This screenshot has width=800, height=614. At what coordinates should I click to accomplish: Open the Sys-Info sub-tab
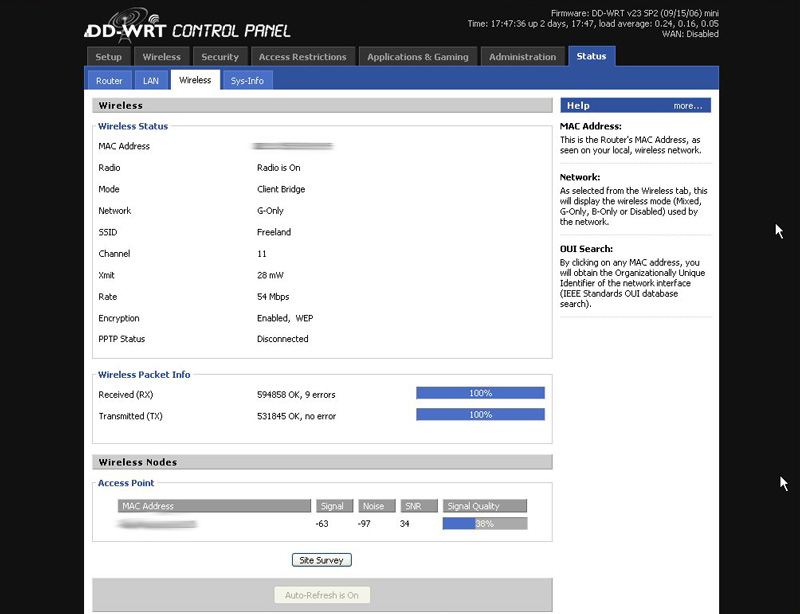coord(247,81)
